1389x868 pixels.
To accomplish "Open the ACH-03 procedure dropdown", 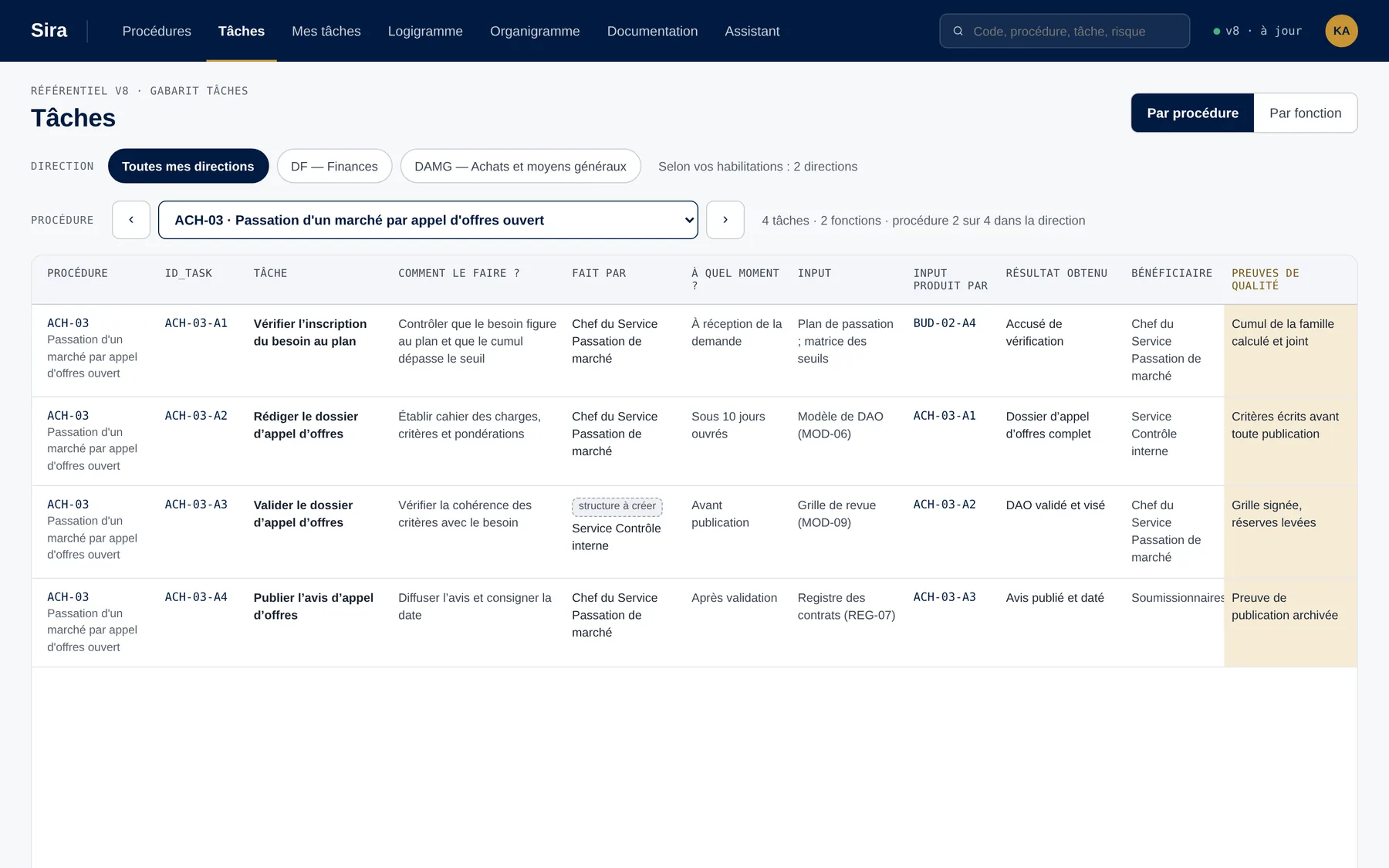I will [428, 220].
